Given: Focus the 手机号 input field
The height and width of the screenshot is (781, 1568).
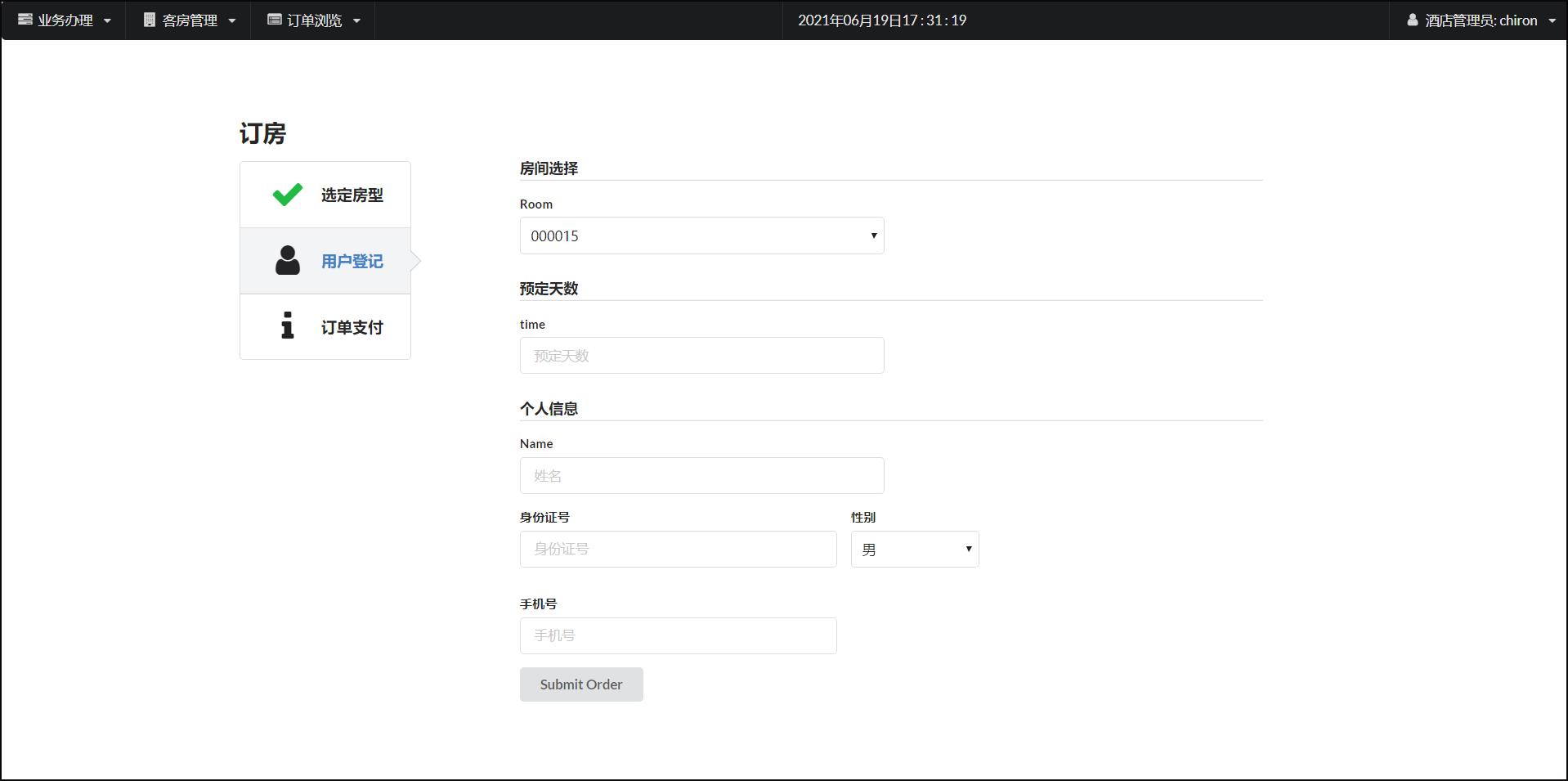Looking at the screenshot, I should coord(678,635).
